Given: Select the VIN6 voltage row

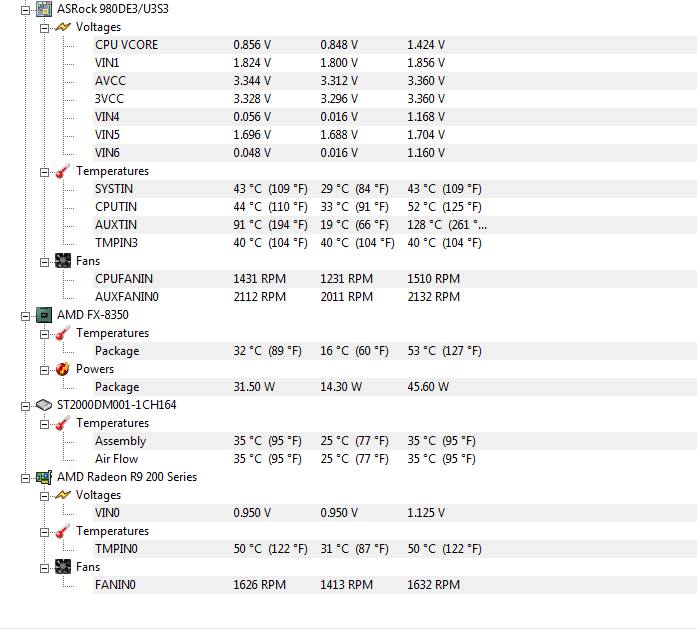Looking at the screenshot, I should [395, 153].
